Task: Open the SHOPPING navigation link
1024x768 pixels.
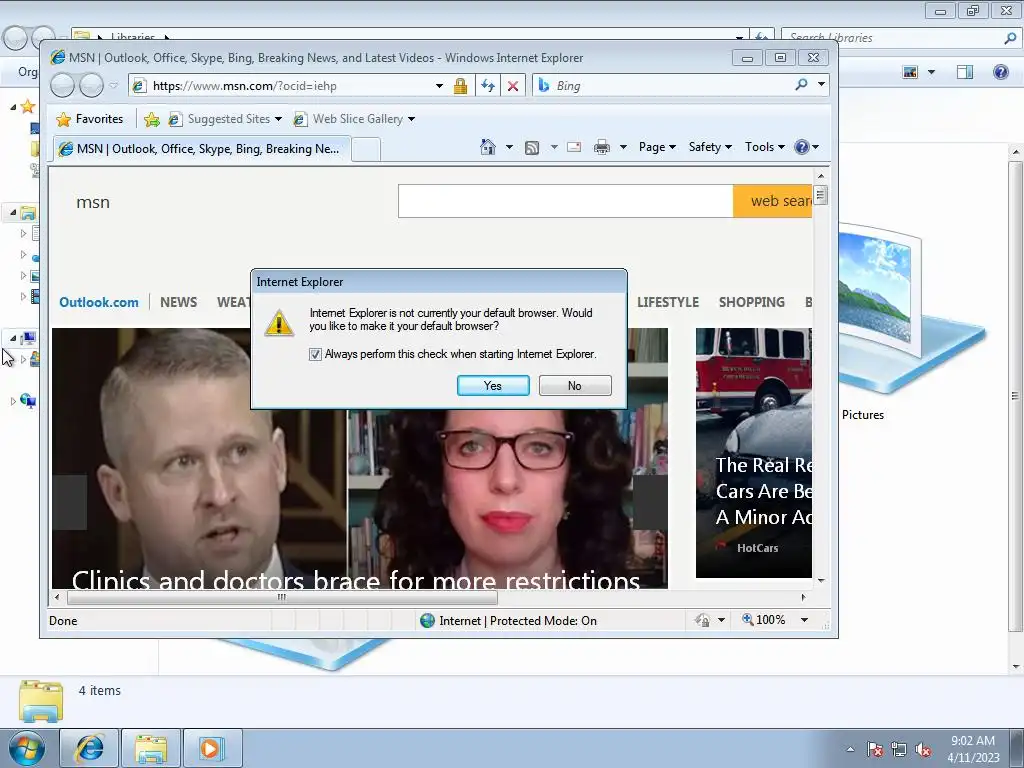Action: (x=752, y=302)
